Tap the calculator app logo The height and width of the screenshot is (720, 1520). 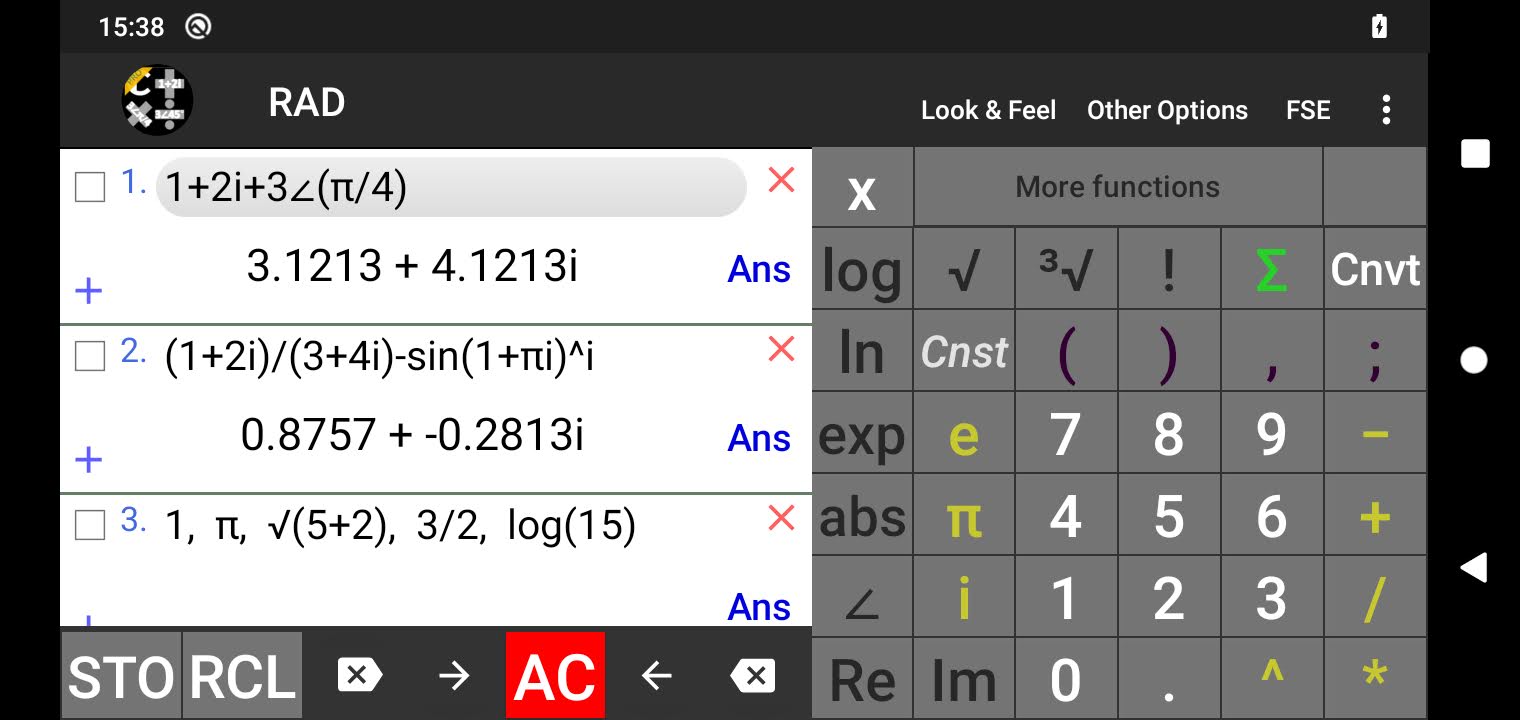tap(157, 101)
